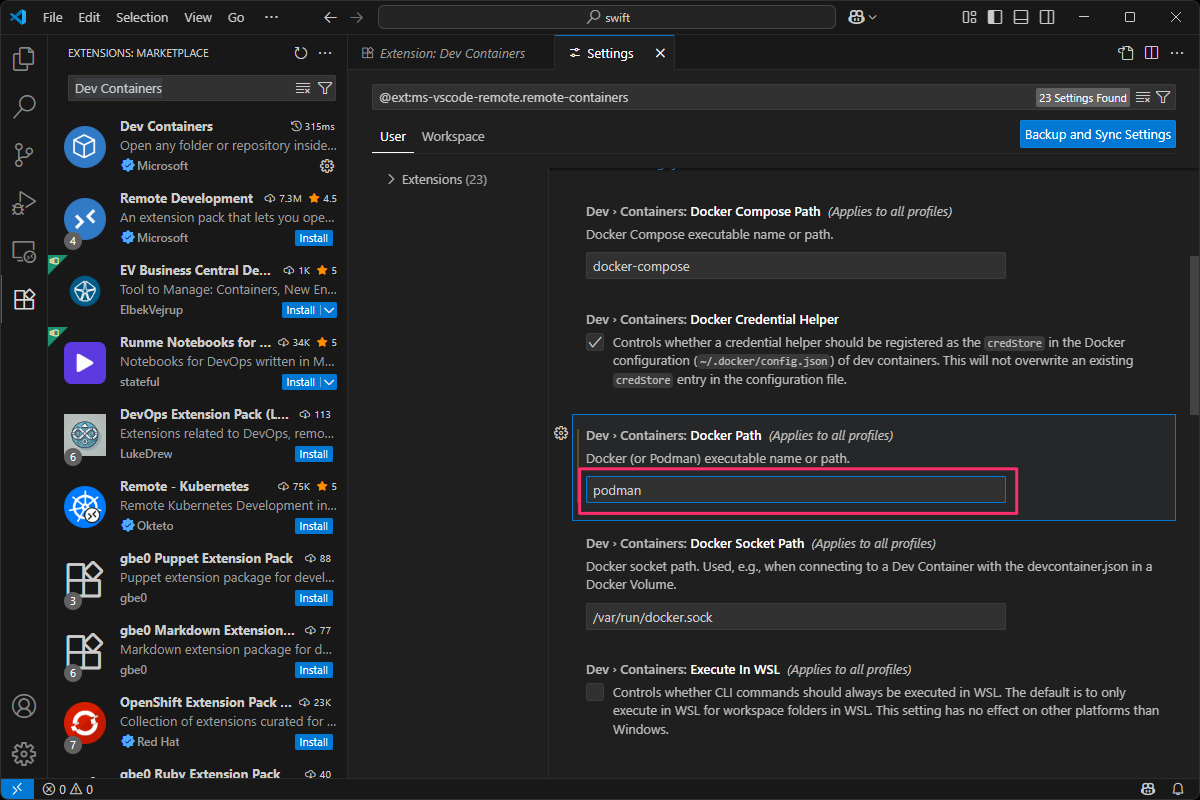Image resolution: width=1200 pixels, height=800 pixels.
Task: Navigate back with the arrow icon
Action: (331, 17)
